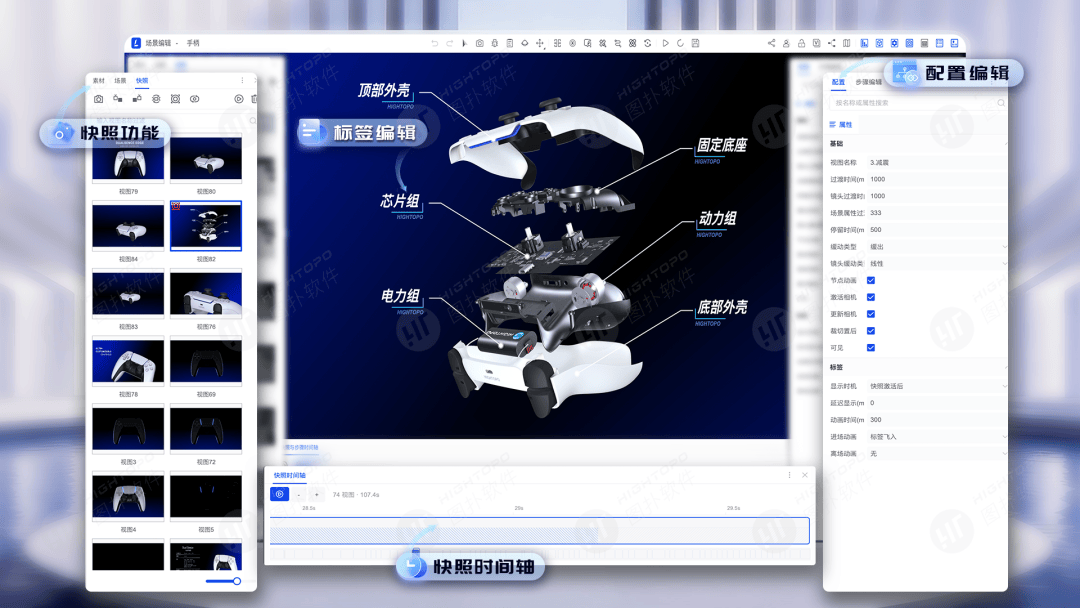Click the clipboard document icon in toolbar

[x=510, y=43]
